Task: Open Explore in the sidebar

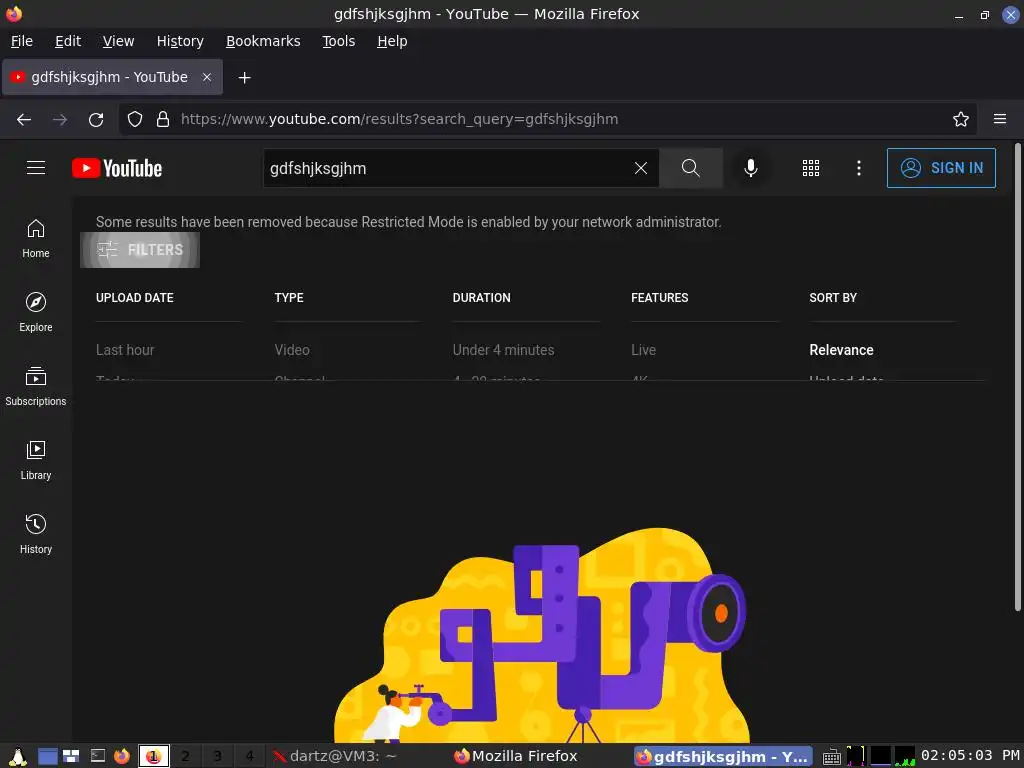Action: [36, 312]
